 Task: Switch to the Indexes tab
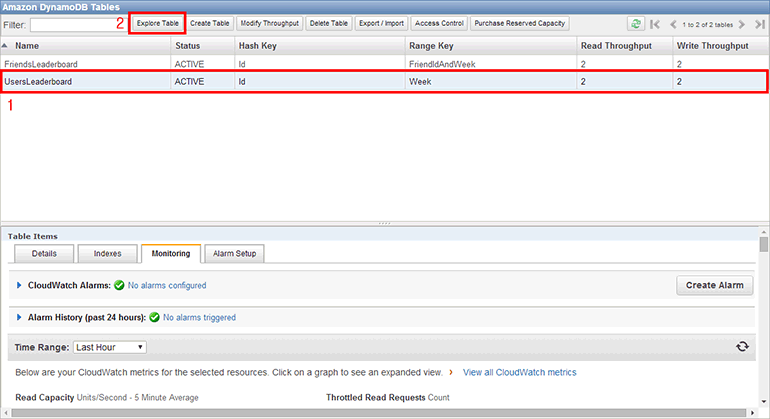[x=106, y=253]
